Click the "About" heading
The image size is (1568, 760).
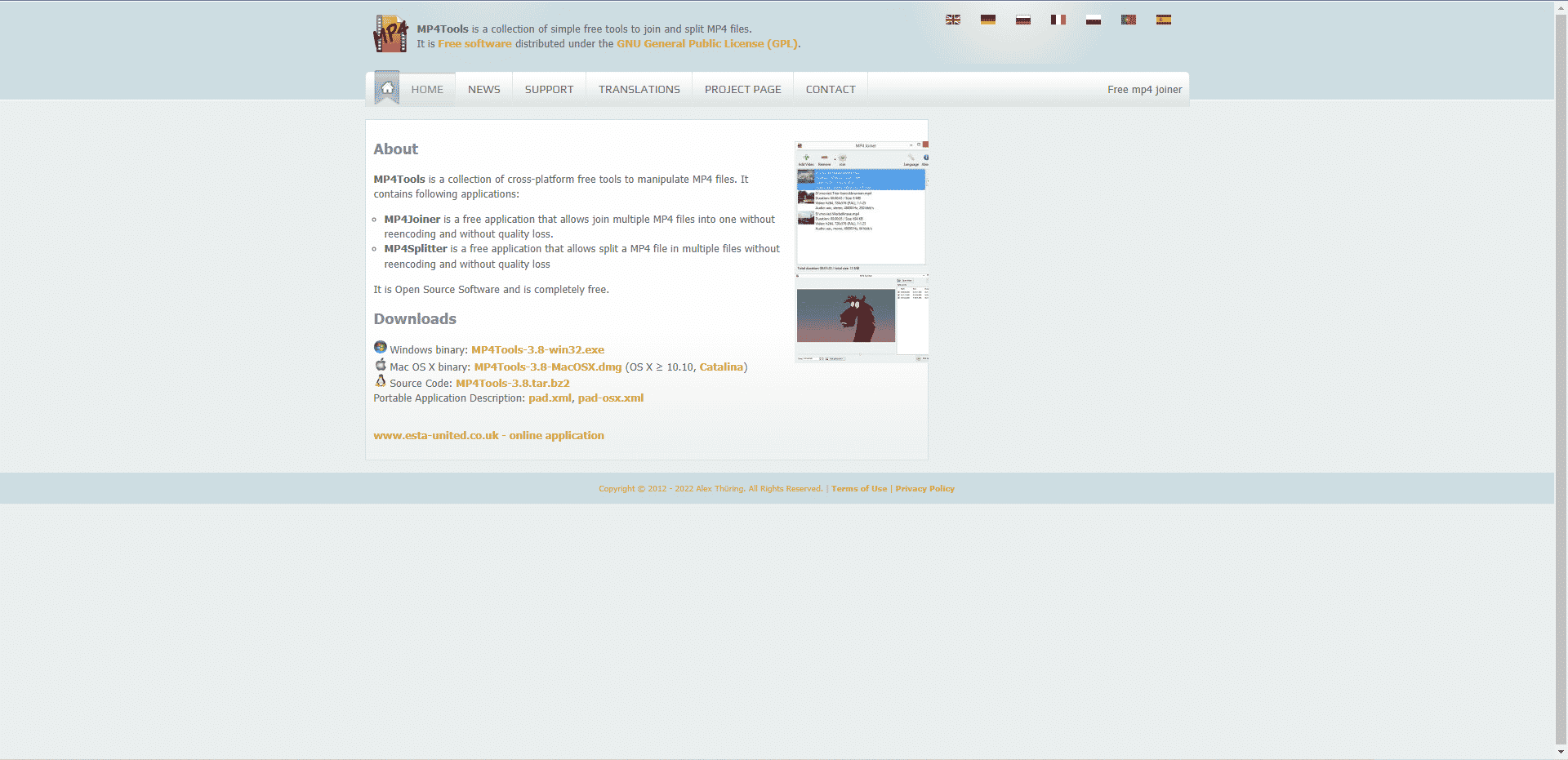click(x=396, y=149)
